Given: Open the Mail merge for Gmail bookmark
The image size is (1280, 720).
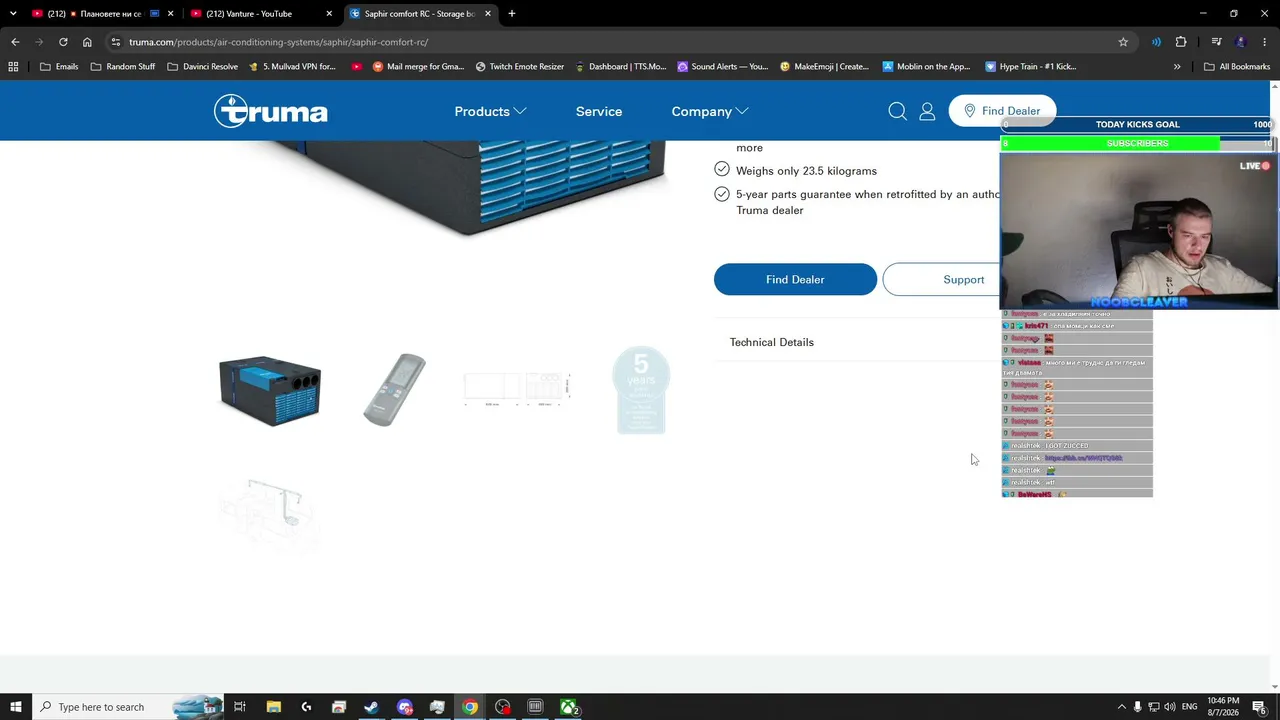Looking at the screenshot, I should coord(419,67).
